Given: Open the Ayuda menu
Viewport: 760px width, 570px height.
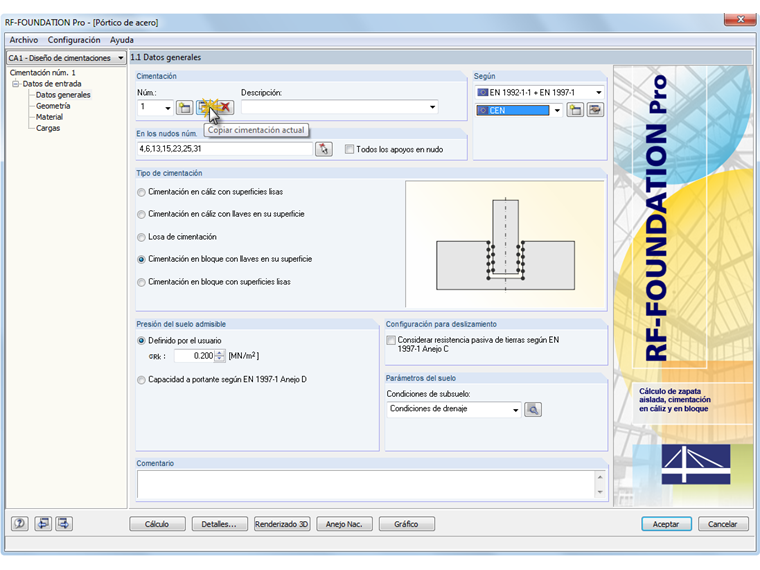Looking at the screenshot, I should tap(122, 40).
